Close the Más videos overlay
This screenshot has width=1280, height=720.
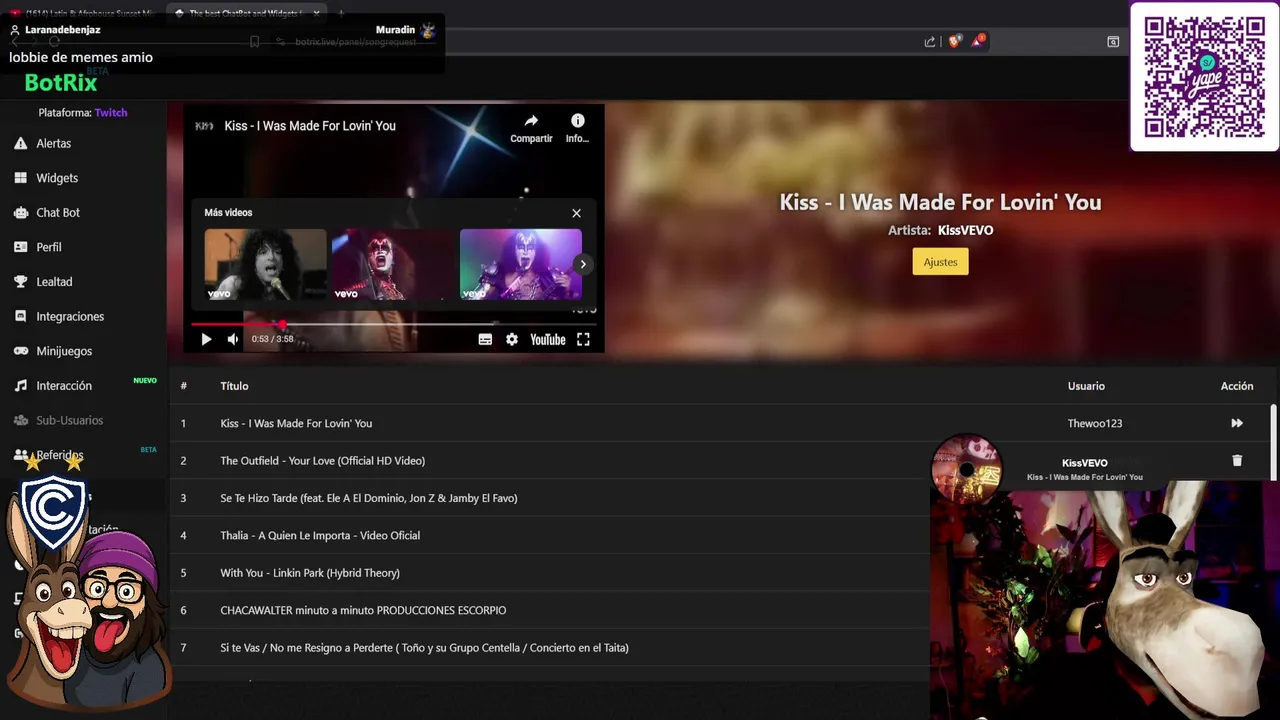[576, 213]
